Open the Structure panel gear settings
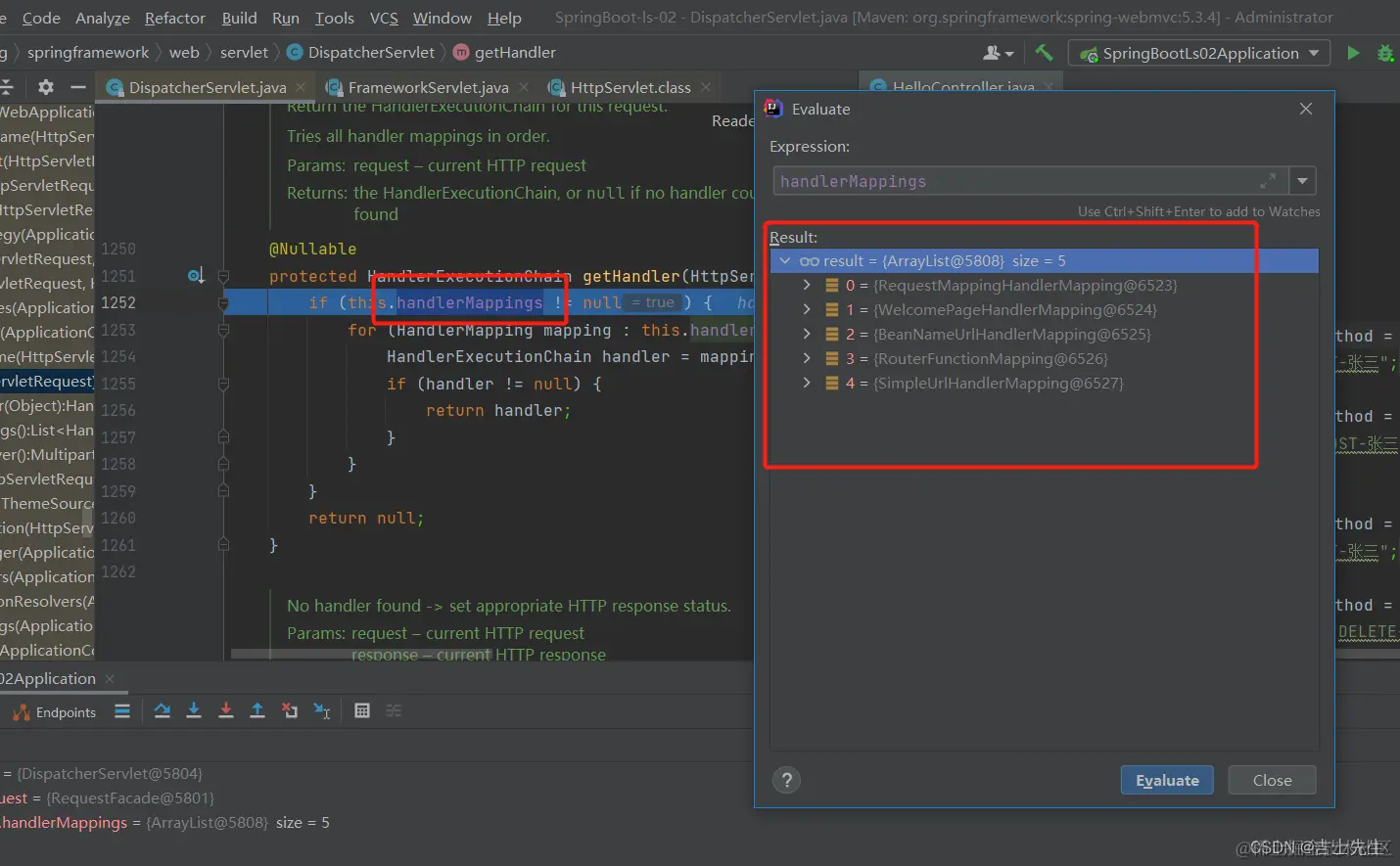1400x866 pixels. pyautogui.click(x=46, y=87)
